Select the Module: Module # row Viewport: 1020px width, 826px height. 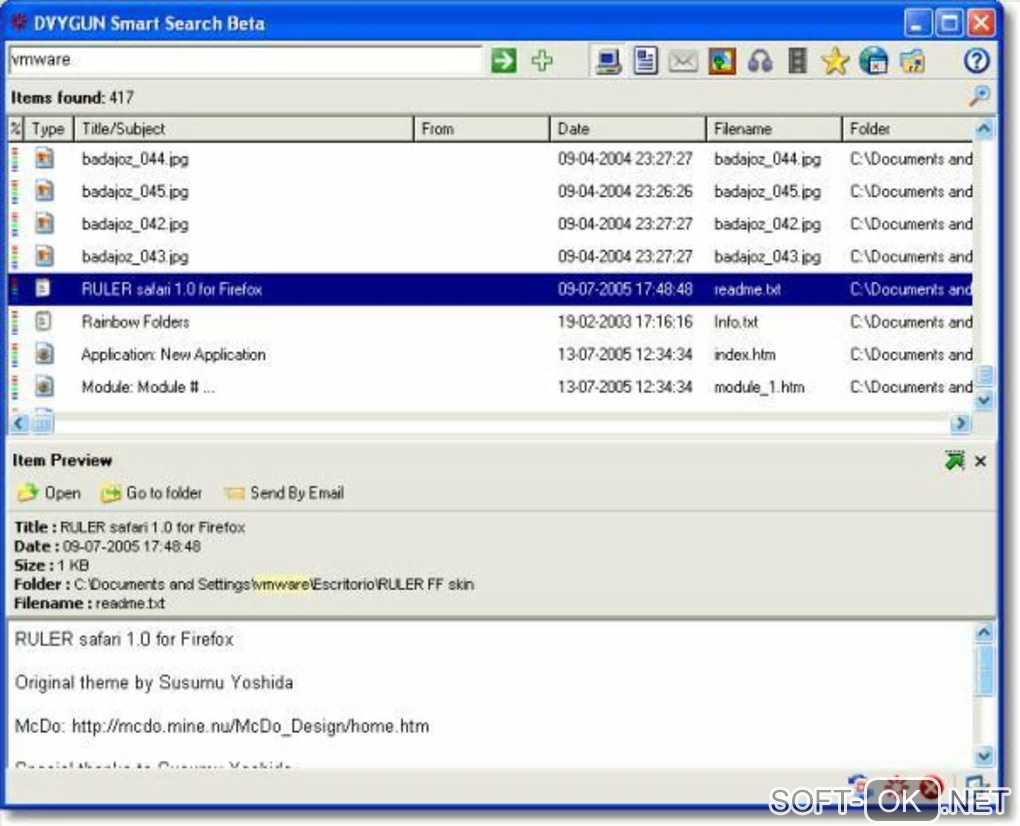pos(490,386)
